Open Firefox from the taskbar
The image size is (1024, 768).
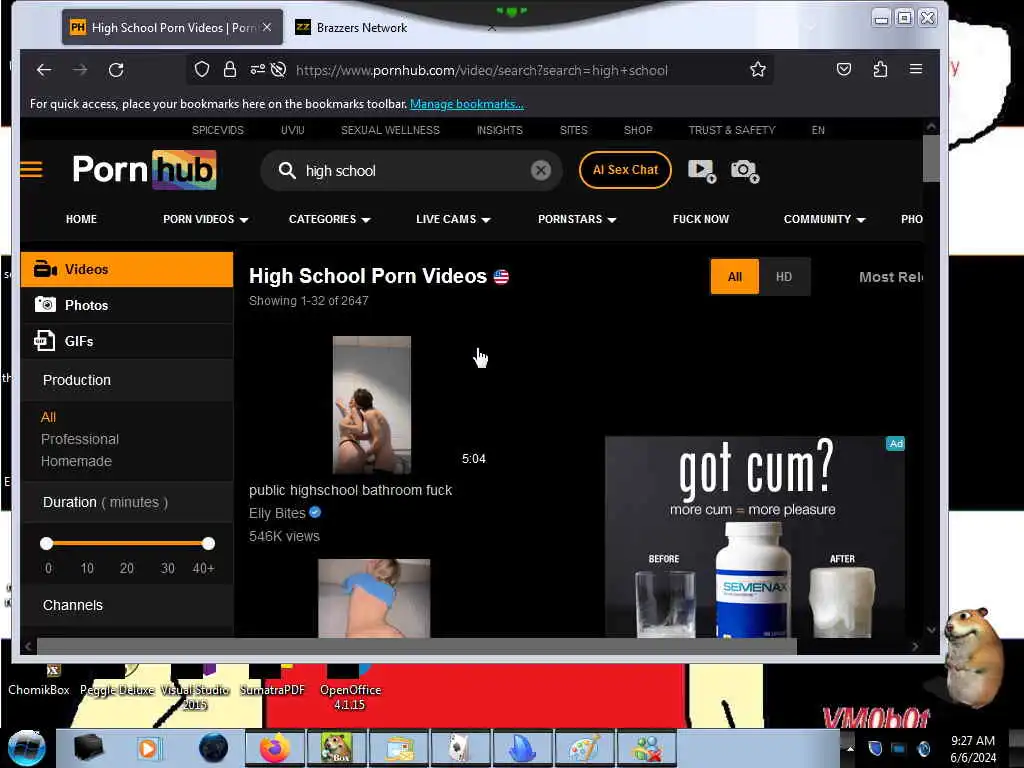click(275, 748)
